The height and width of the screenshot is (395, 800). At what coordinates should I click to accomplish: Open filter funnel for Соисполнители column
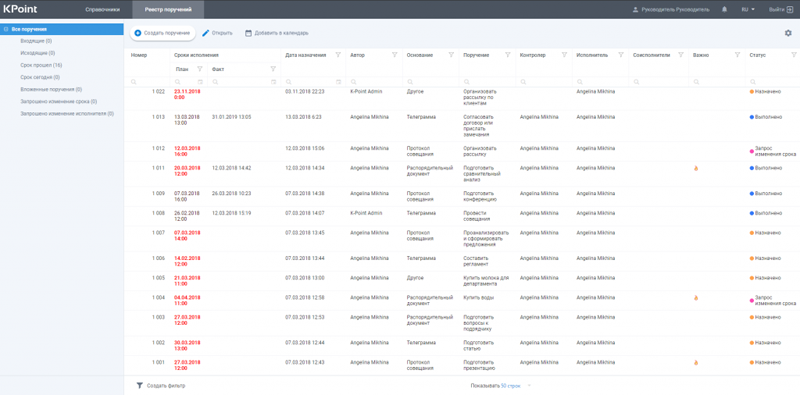[681, 55]
